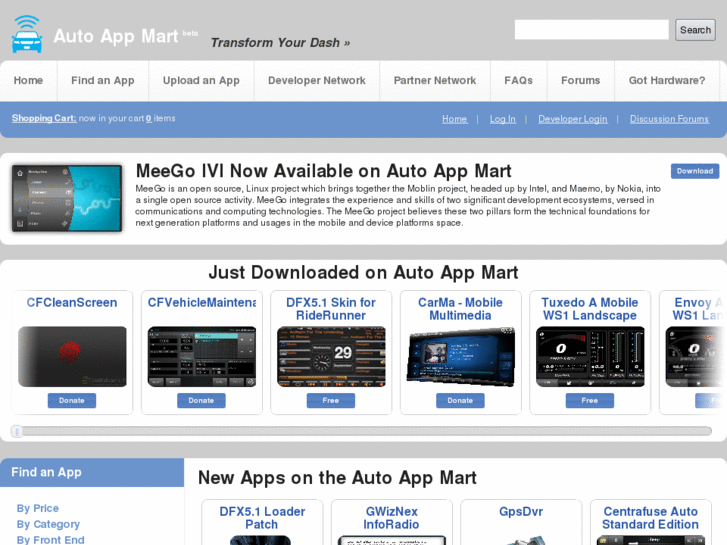Open the Tuxedo A Mobile WS1 Landscape title
The width and height of the screenshot is (727, 545).
click(x=590, y=309)
